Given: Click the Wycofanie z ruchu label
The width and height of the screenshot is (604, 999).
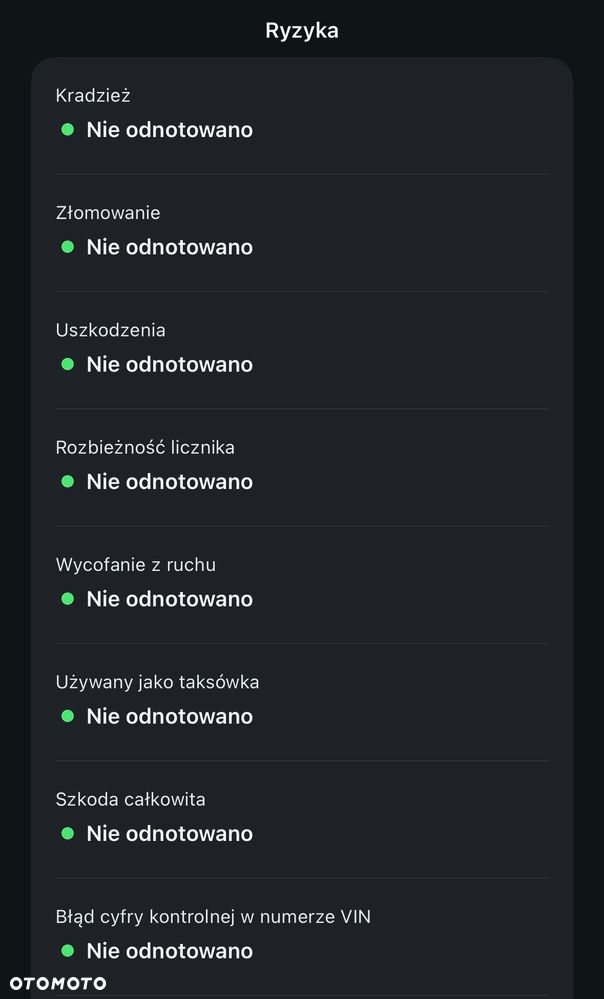Looking at the screenshot, I should pyautogui.click(x=136, y=565).
